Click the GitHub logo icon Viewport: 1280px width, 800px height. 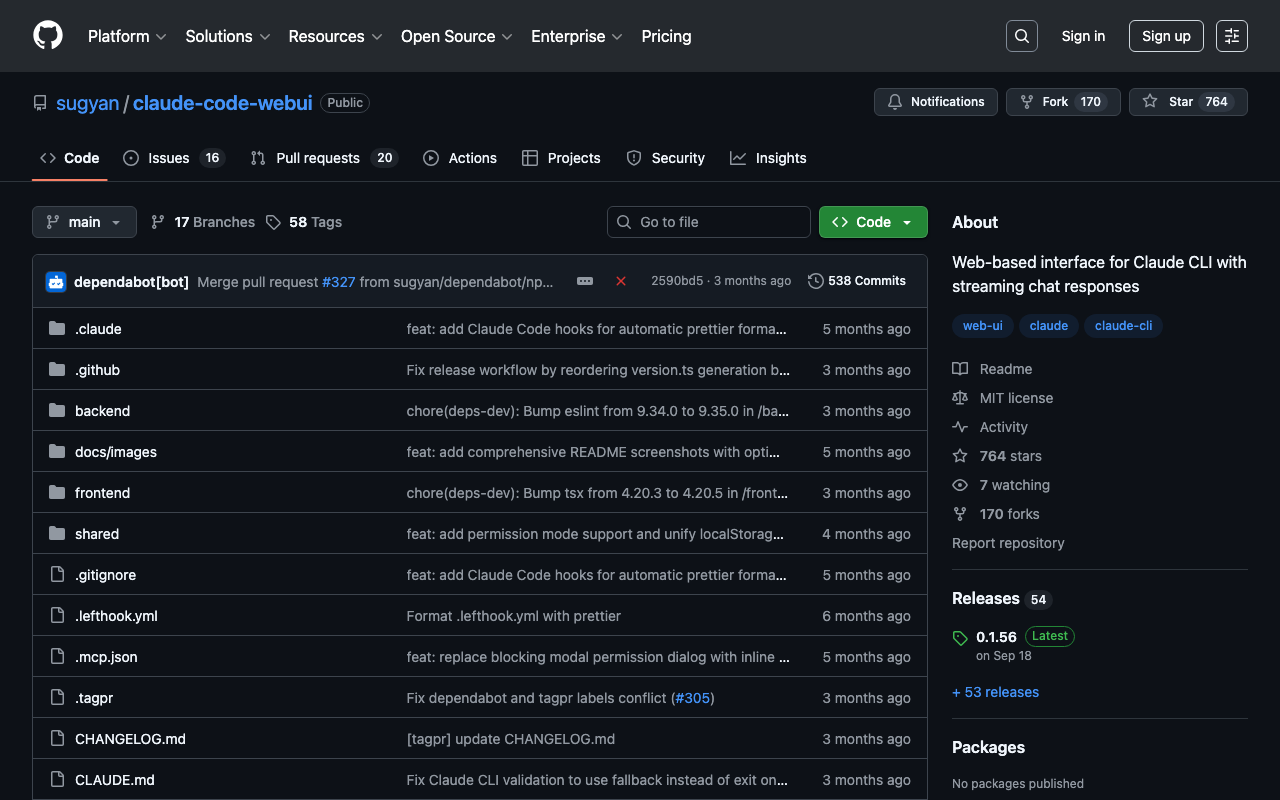click(48, 36)
